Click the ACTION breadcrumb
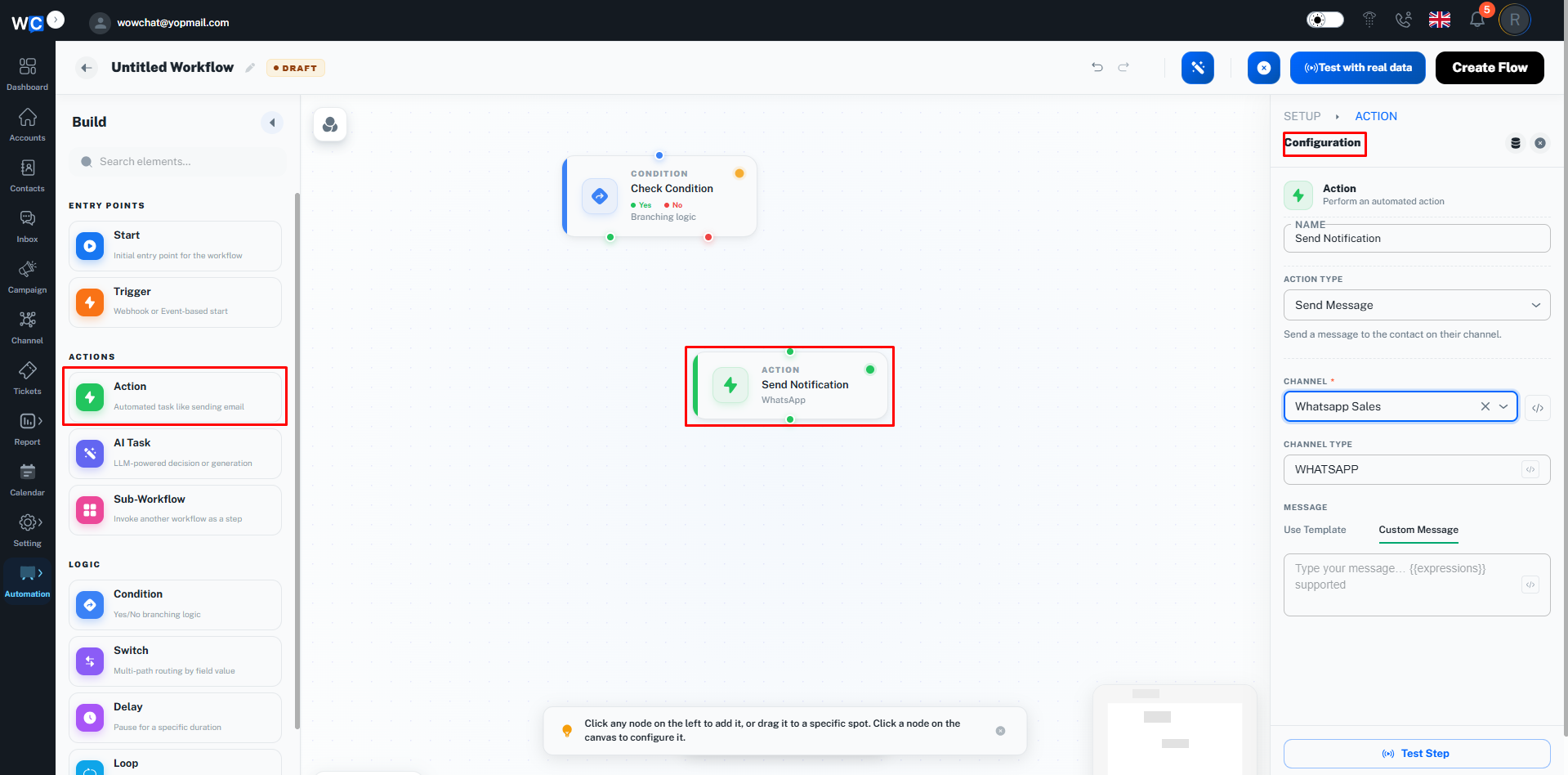The image size is (1568, 775). click(x=1376, y=116)
